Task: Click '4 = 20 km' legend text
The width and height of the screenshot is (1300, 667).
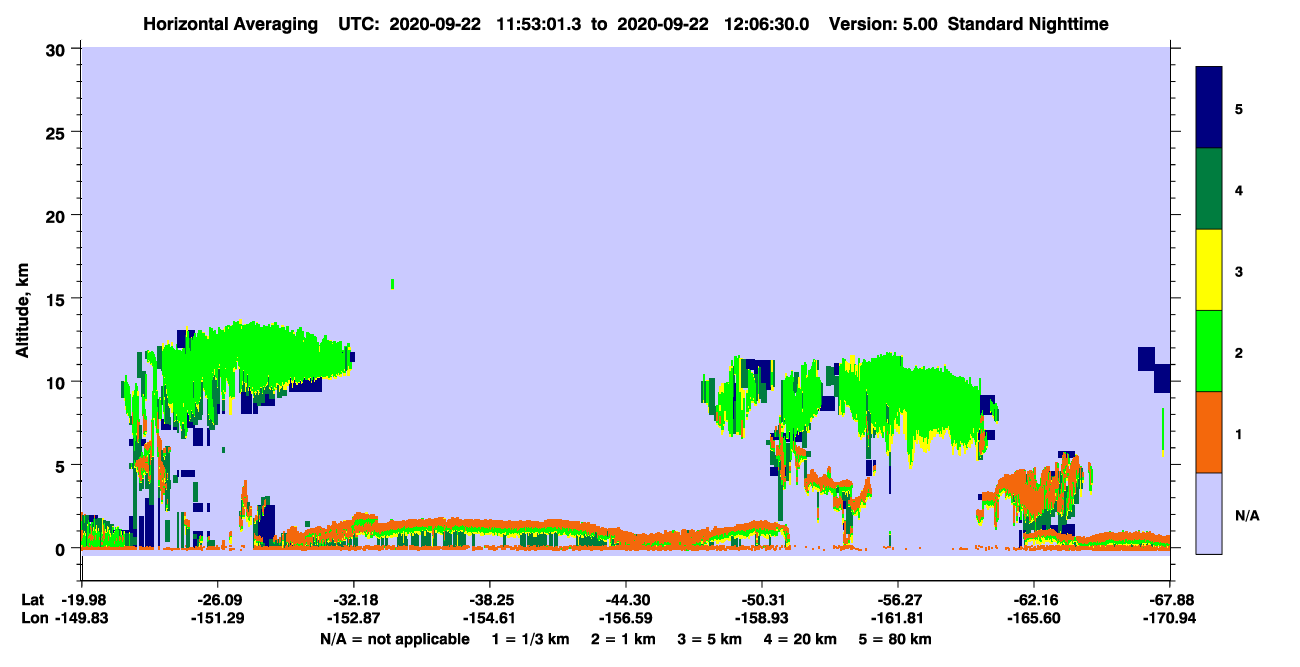Action: pos(802,639)
